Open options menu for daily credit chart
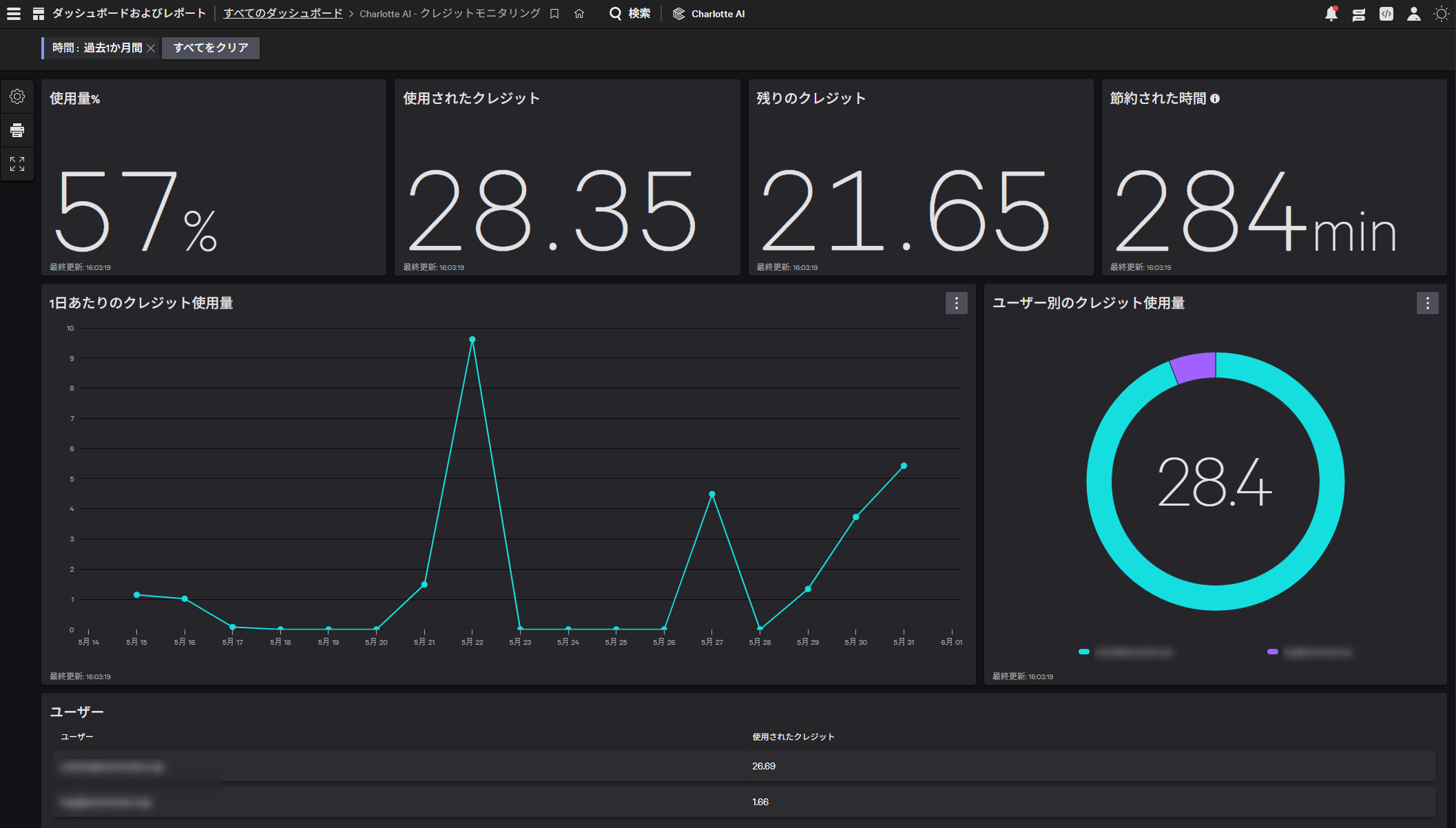1456x828 pixels. click(x=956, y=303)
